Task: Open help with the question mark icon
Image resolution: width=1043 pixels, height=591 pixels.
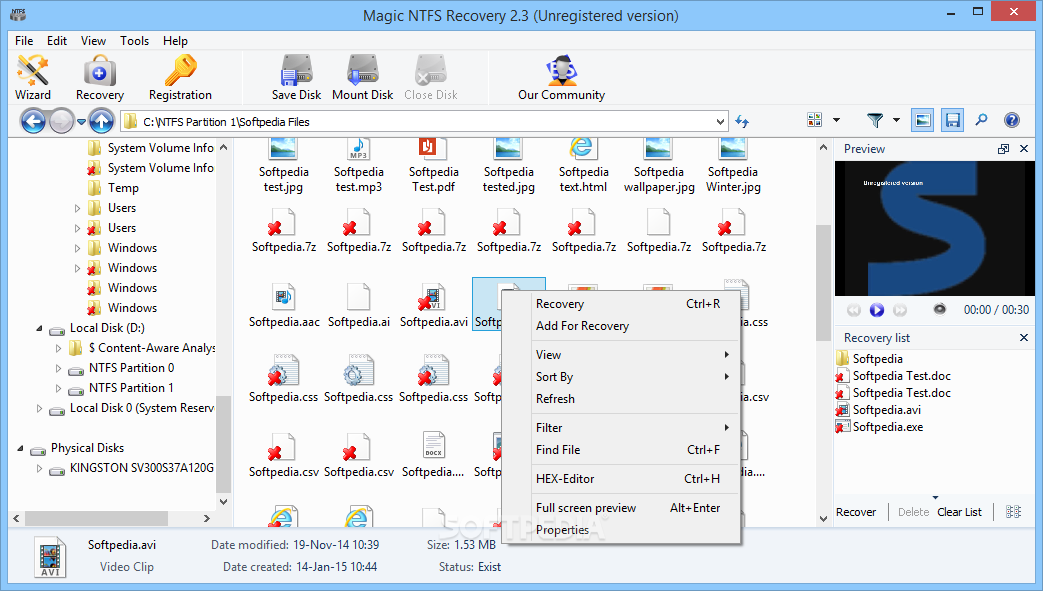Action: tap(1012, 120)
